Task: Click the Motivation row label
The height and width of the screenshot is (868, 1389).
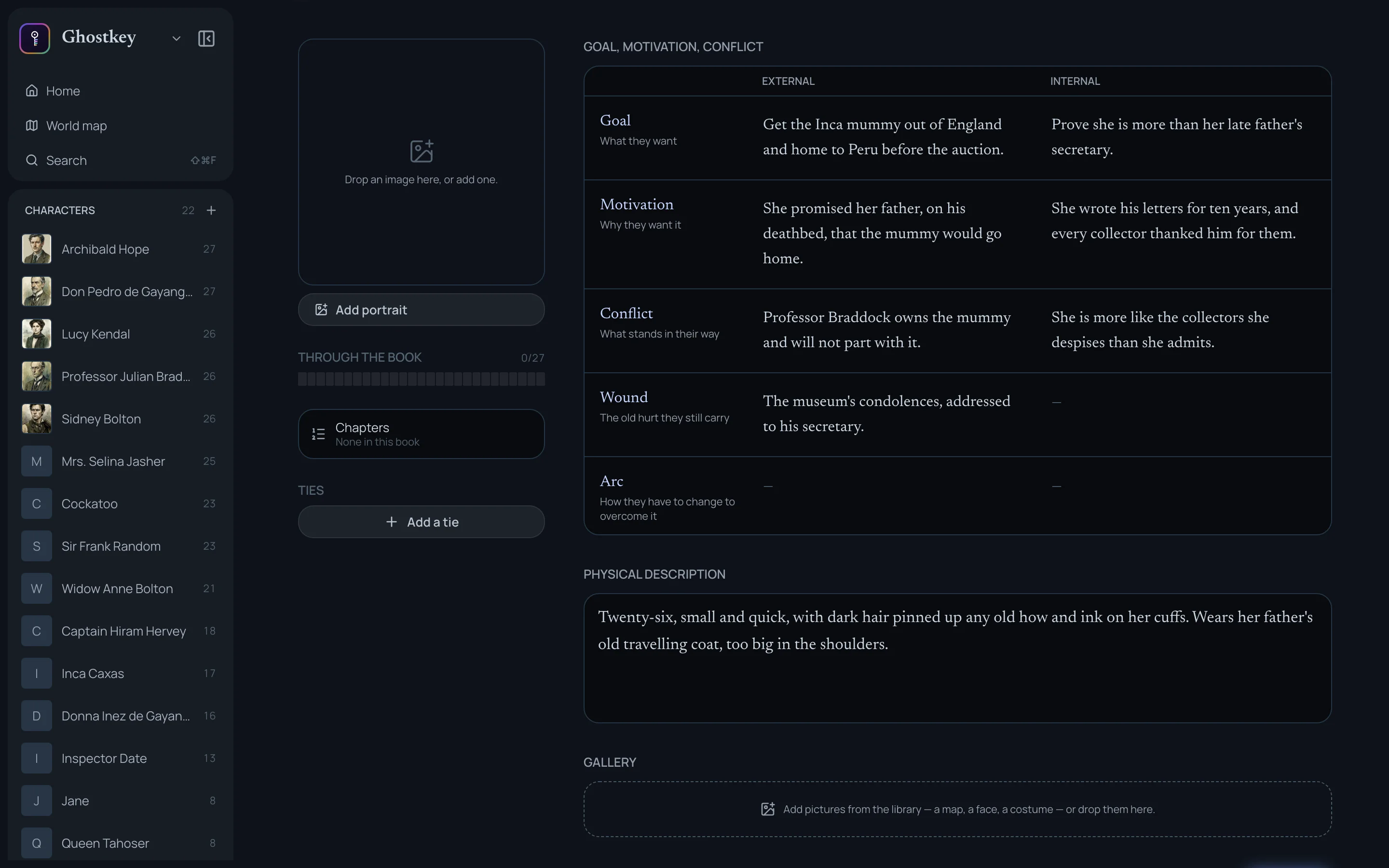Action: click(637, 204)
